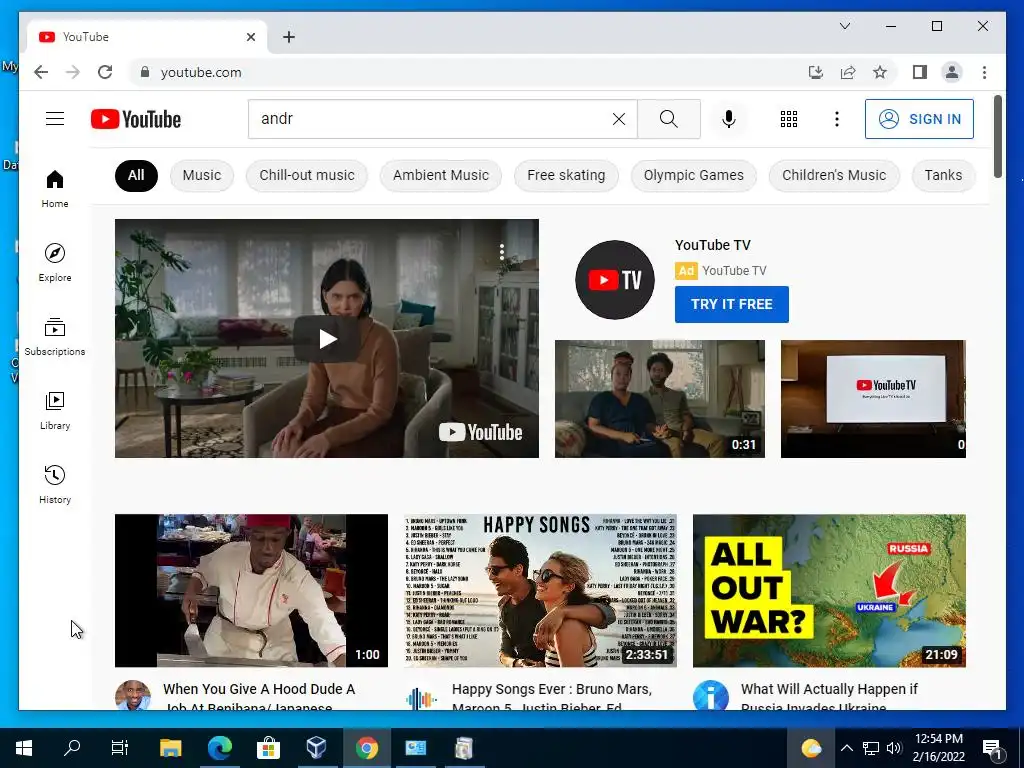Expand the system tray hidden icons chevron
The image size is (1024, 768).
[846, 748]
